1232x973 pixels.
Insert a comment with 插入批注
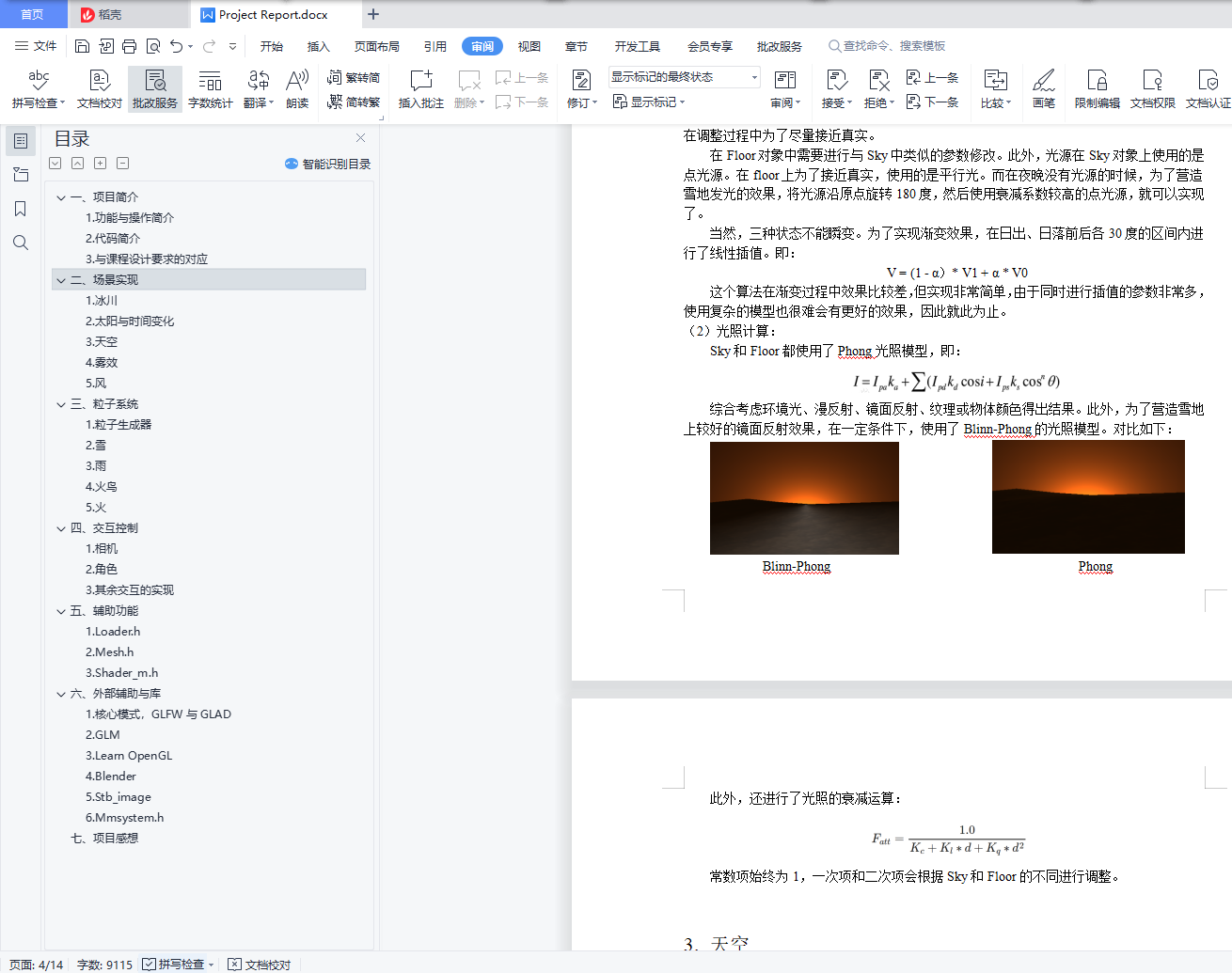(421, 89)
